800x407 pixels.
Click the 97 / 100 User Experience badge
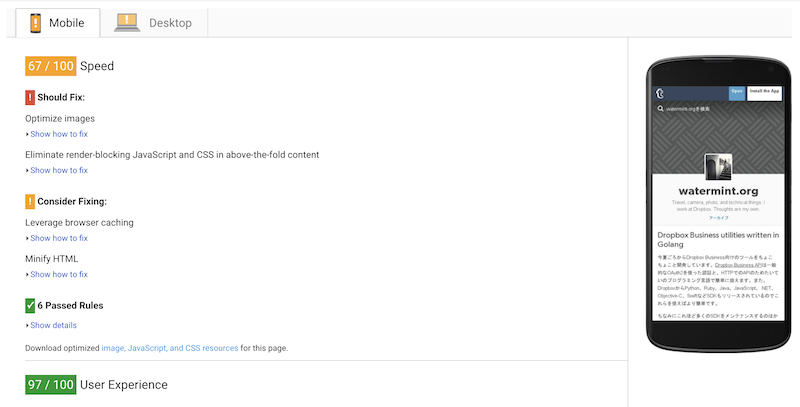pyautogui.click(x=50, y=384)
